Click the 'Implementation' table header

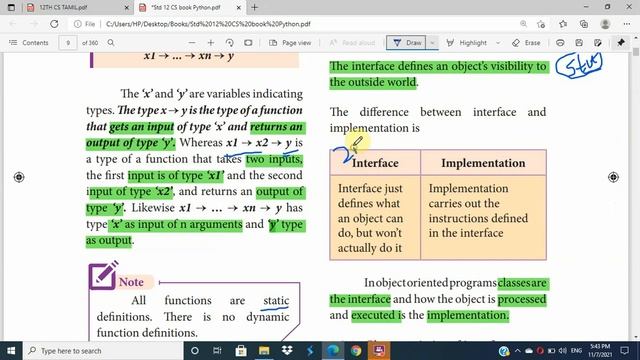483,163
